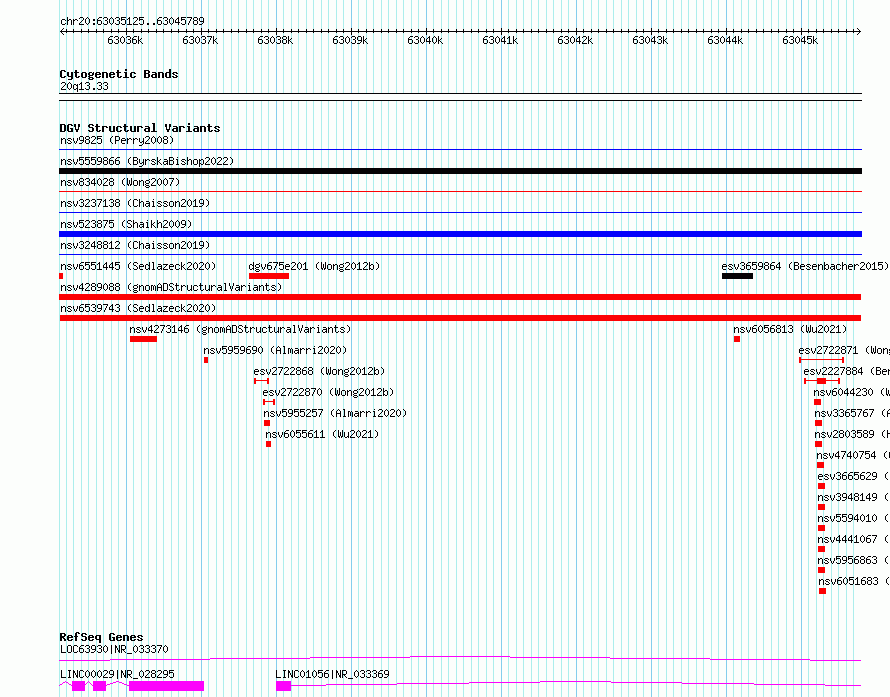Click the chr20:63035125..63045789 region label
890x697 pixels.
pyautogui.click(x=132, y=21)
